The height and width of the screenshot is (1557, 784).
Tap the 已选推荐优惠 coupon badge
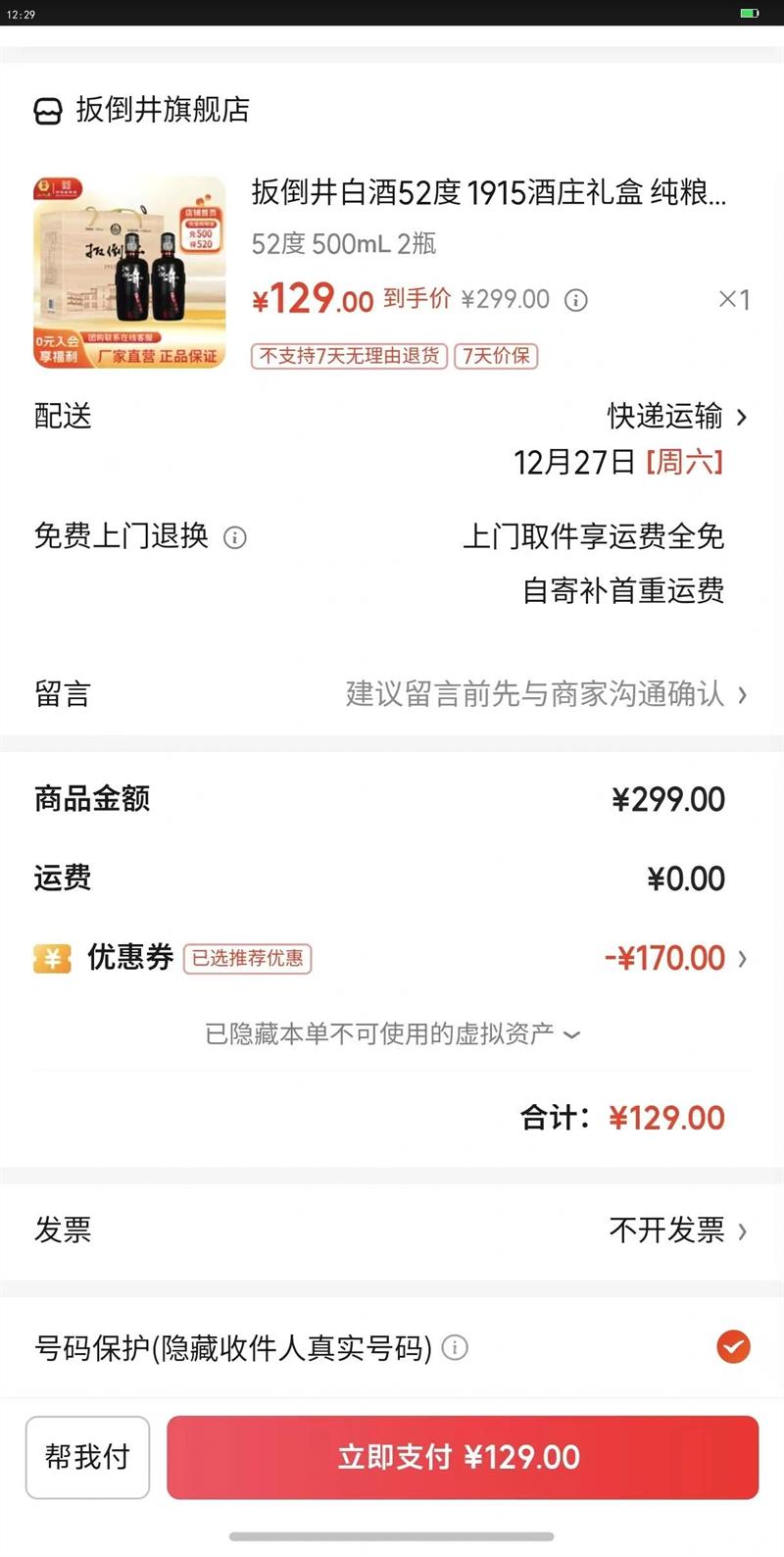point(247,958)
